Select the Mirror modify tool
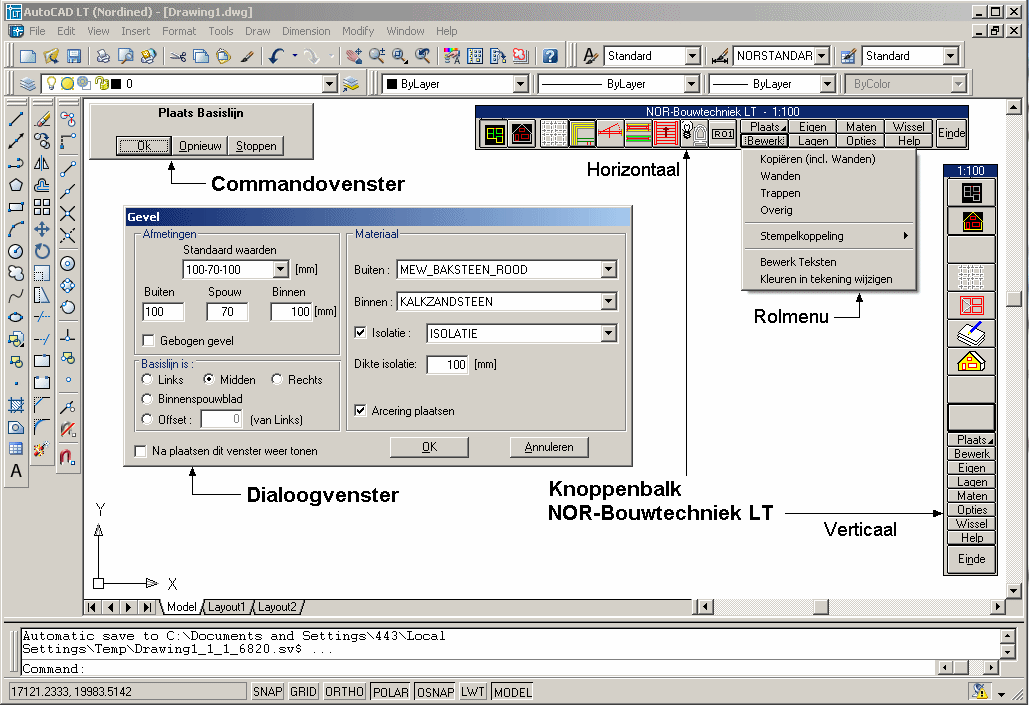Image resolution: width=1029 pixels, height=705 pixels. (x=42, y=163)
